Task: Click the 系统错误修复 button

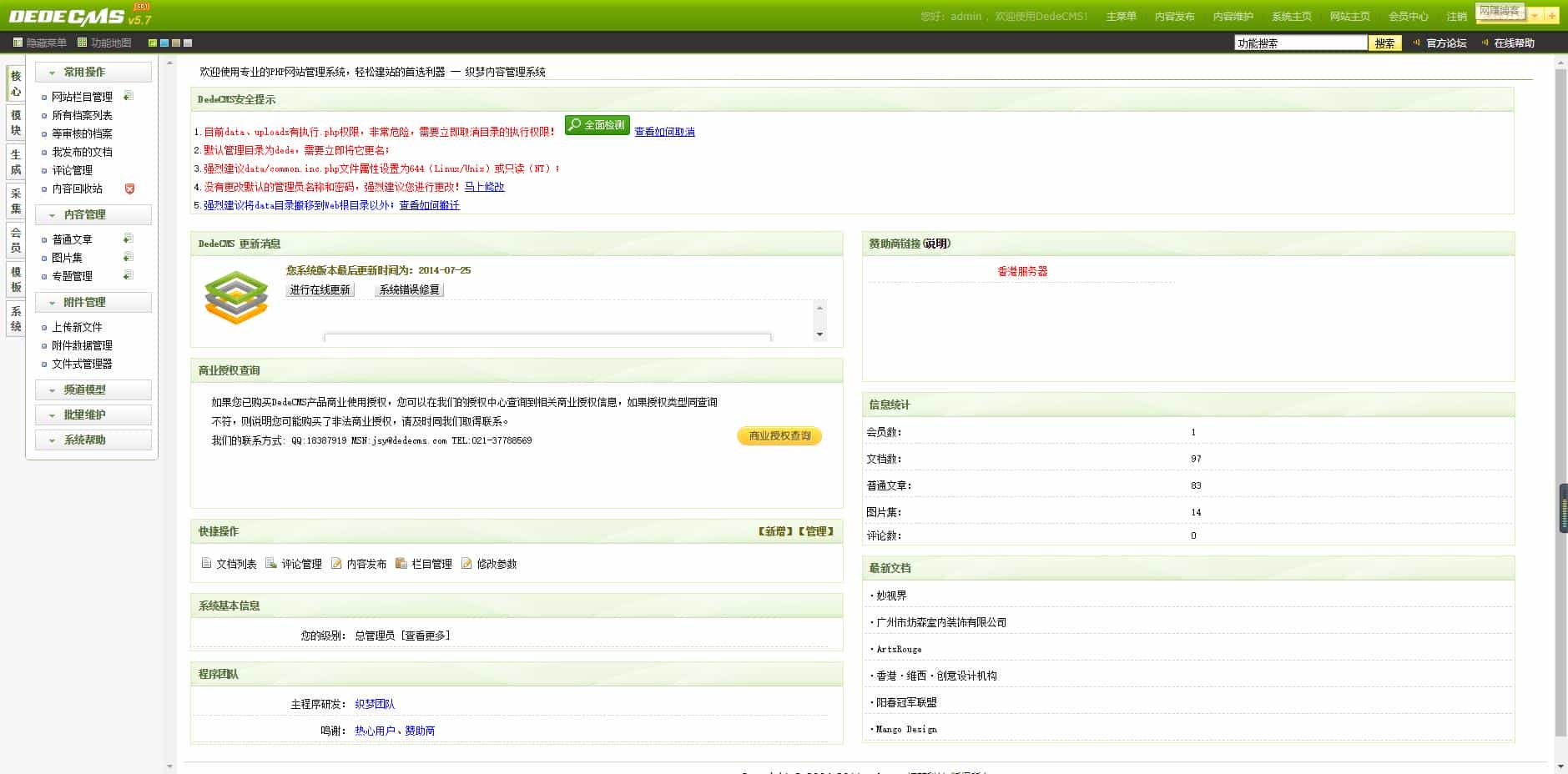Action: [x=409, y=289]
